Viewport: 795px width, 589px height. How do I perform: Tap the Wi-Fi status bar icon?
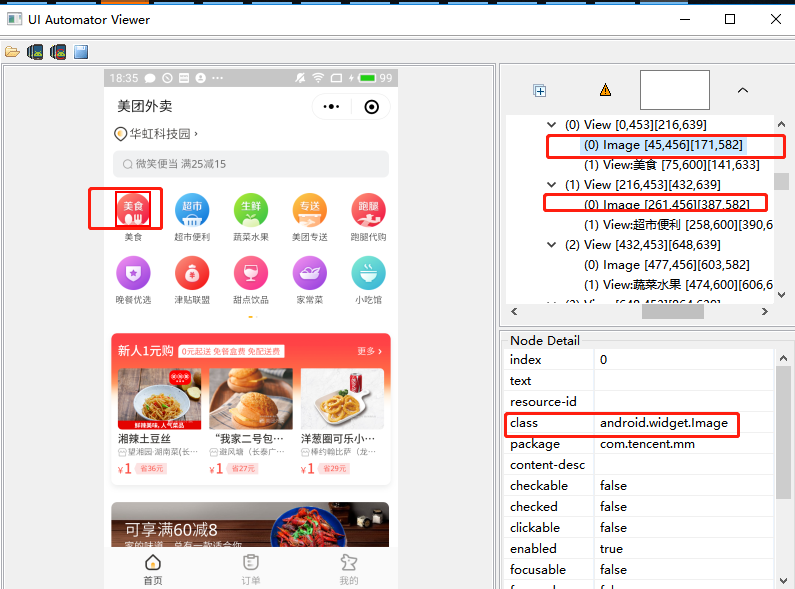coord(318,78)
